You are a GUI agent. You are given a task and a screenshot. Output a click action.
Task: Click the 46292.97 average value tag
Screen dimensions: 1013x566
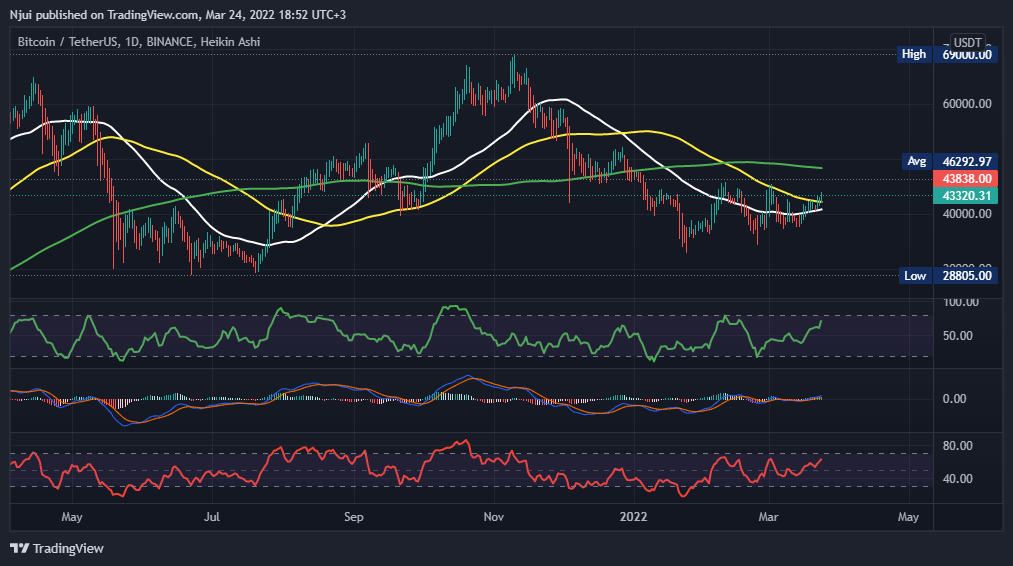[966, 162]
